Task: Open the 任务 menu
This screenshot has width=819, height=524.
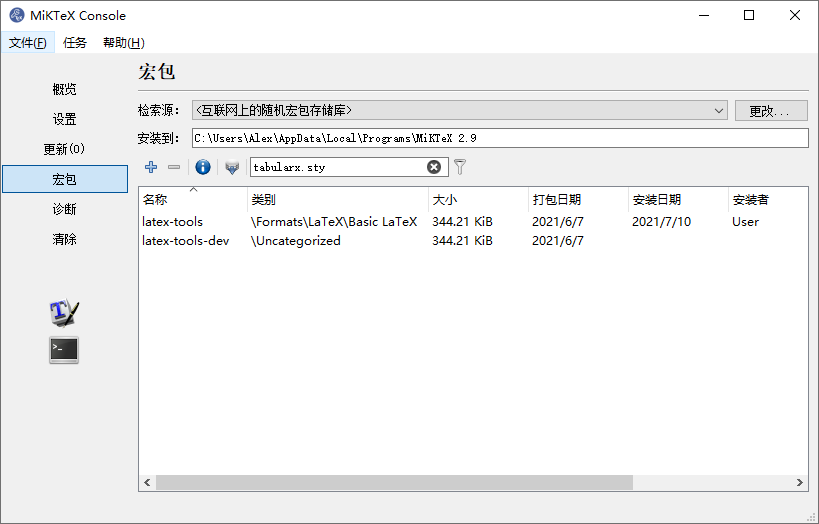Action: (75, 42)
